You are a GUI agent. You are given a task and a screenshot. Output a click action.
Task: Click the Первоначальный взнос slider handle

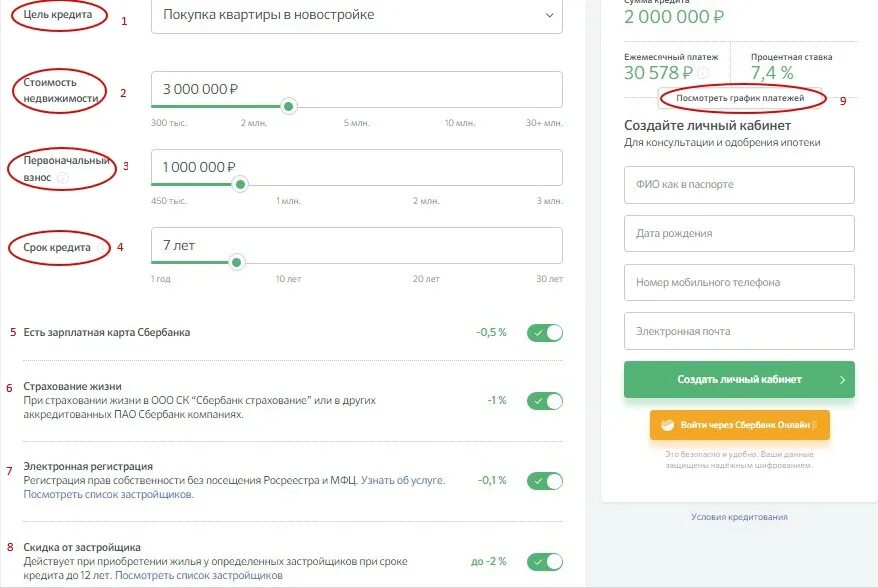pos(239,184)
